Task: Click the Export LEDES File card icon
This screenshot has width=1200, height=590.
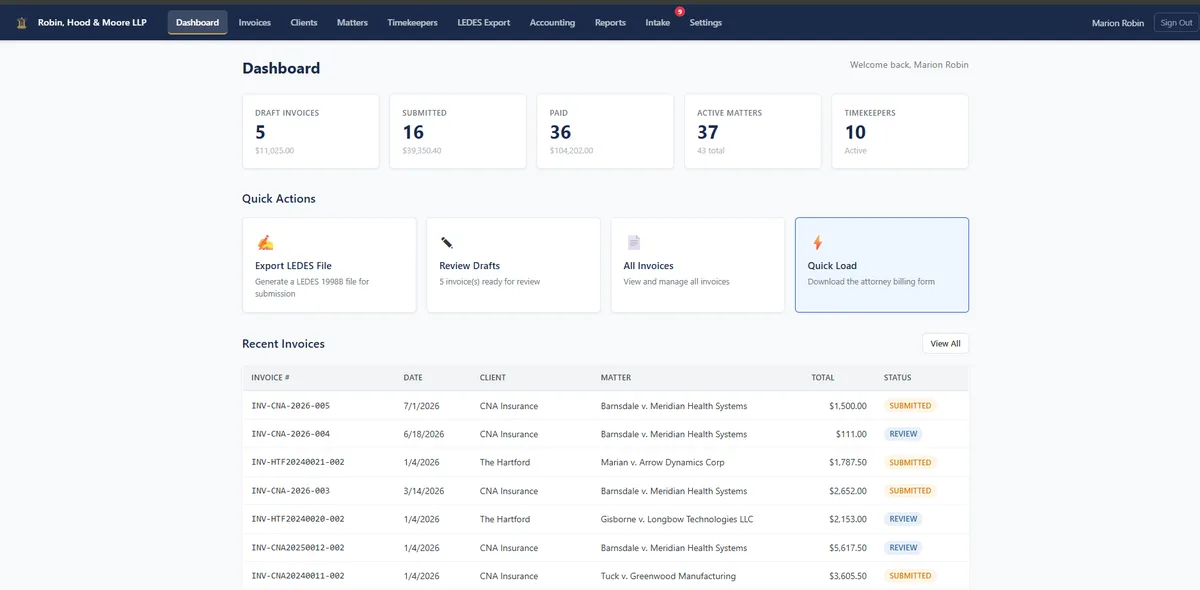Action: click(x=265, y=243)
